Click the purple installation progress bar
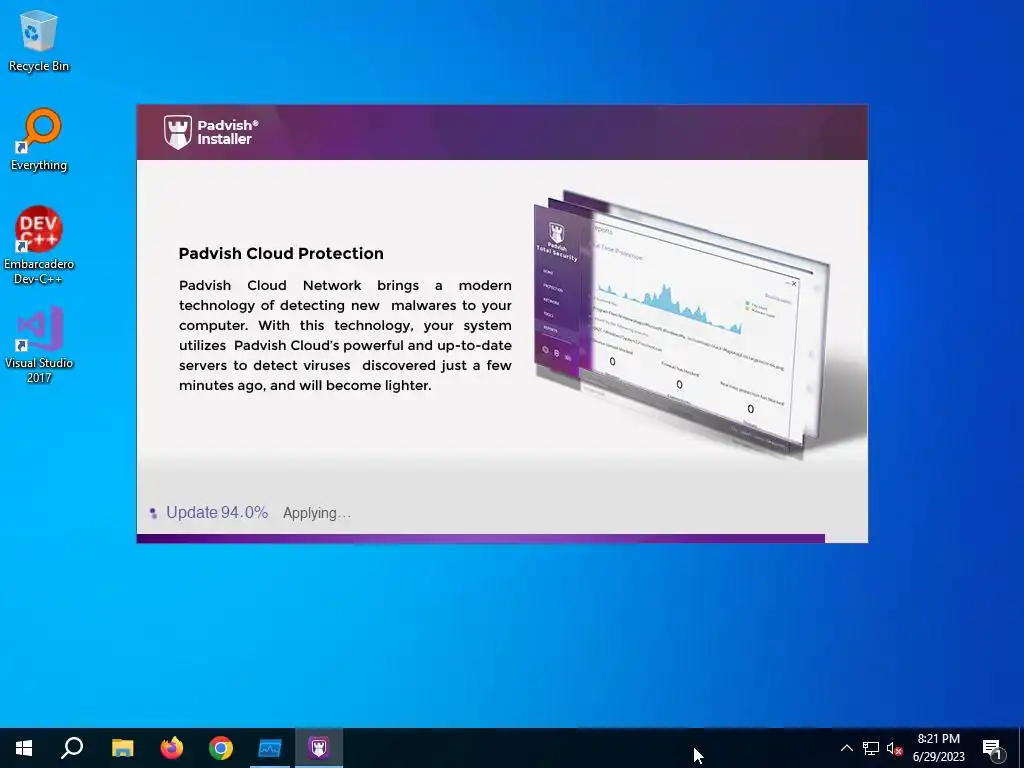 click(481, 539)
